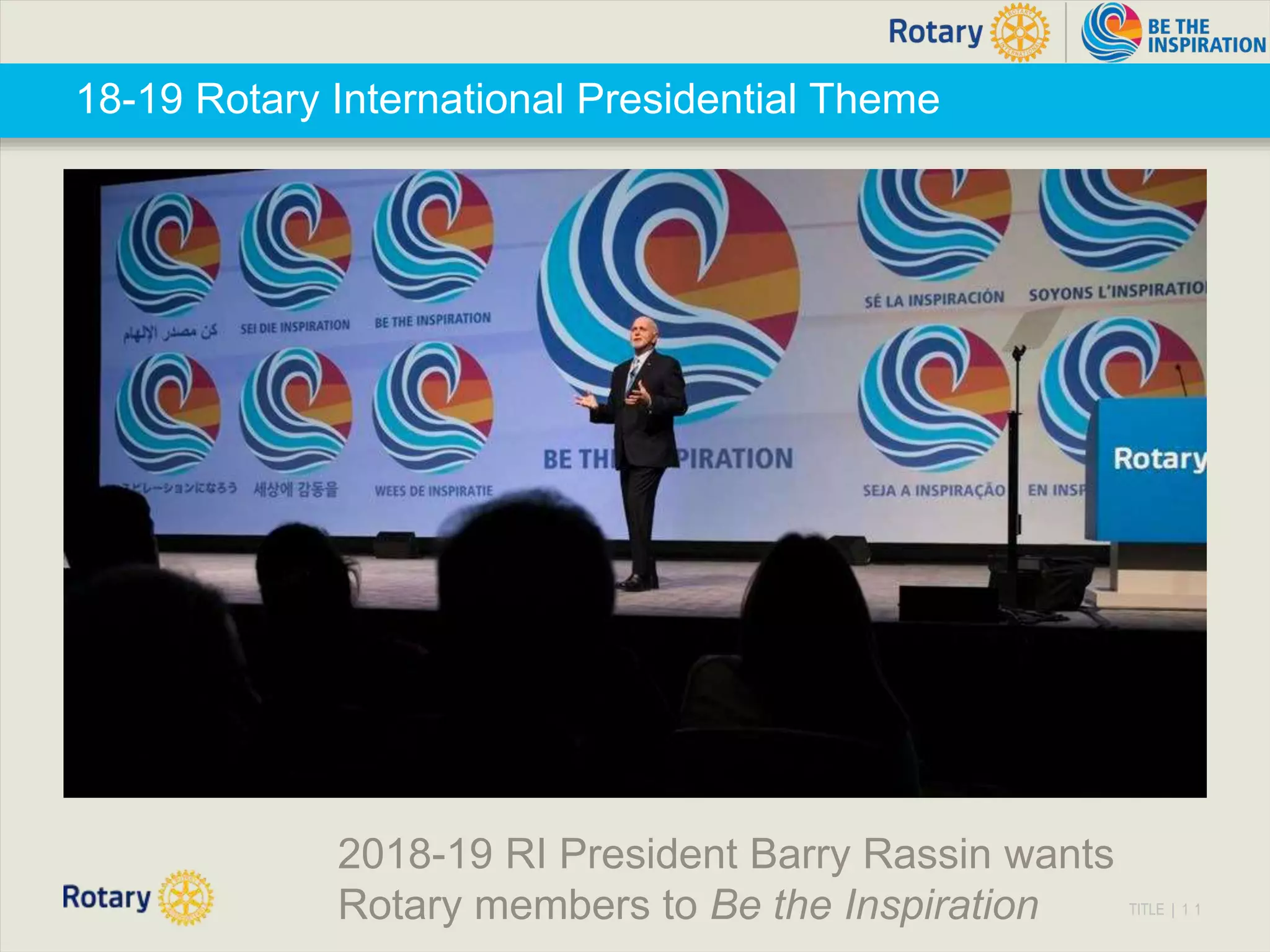
Task: Select the slide title '18-19 Rotary International Presidential Theme'
Action: [508, 99]
